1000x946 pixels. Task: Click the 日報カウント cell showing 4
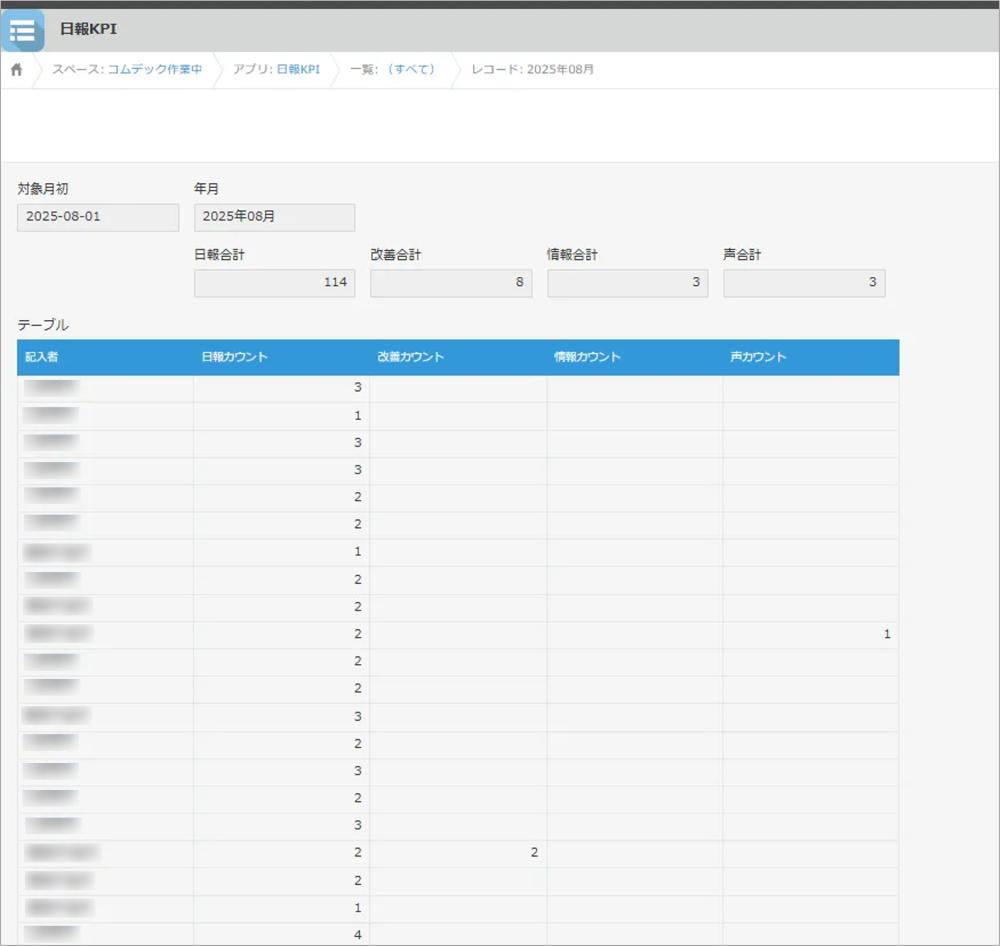(281, 934)
